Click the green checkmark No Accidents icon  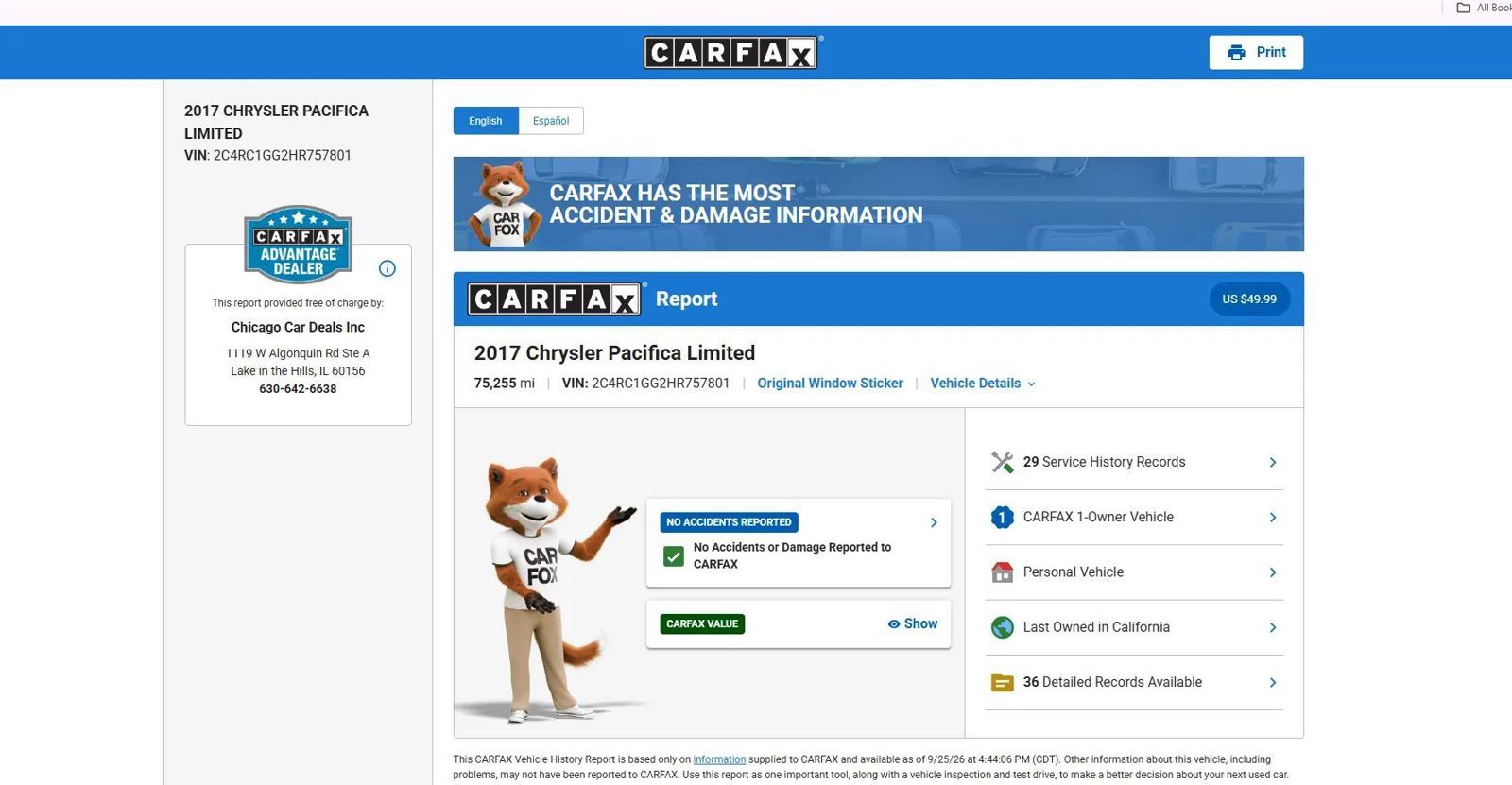(x=674, y=556)
